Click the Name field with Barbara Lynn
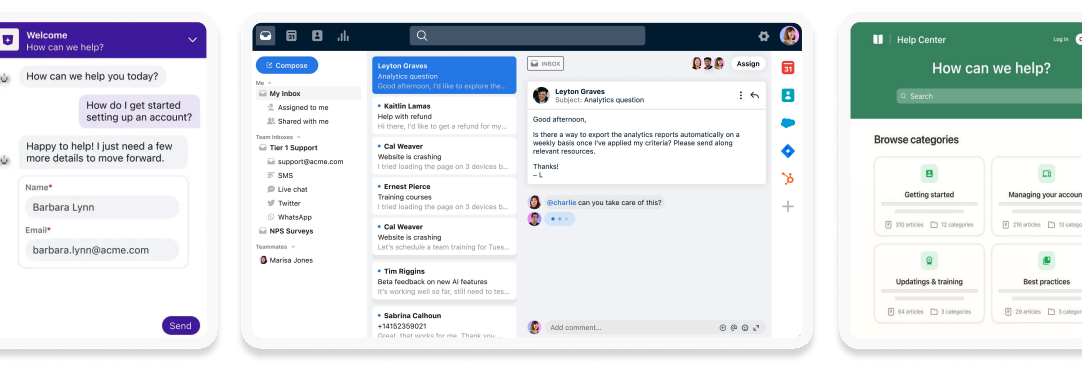The image size is (1082, 375). click(102, 207)
